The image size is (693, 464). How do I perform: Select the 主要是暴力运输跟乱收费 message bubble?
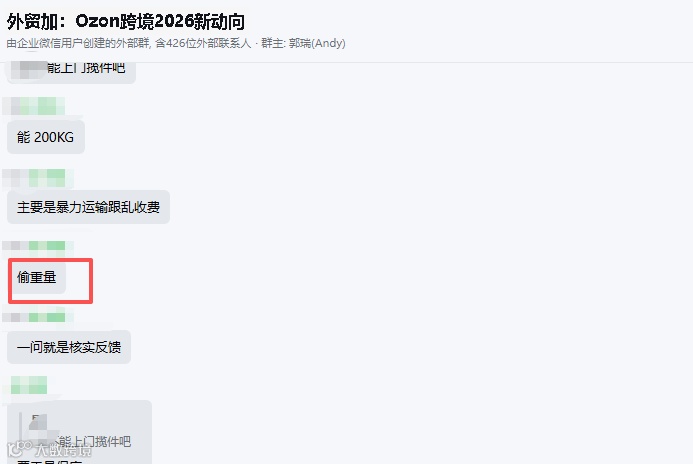88,207
